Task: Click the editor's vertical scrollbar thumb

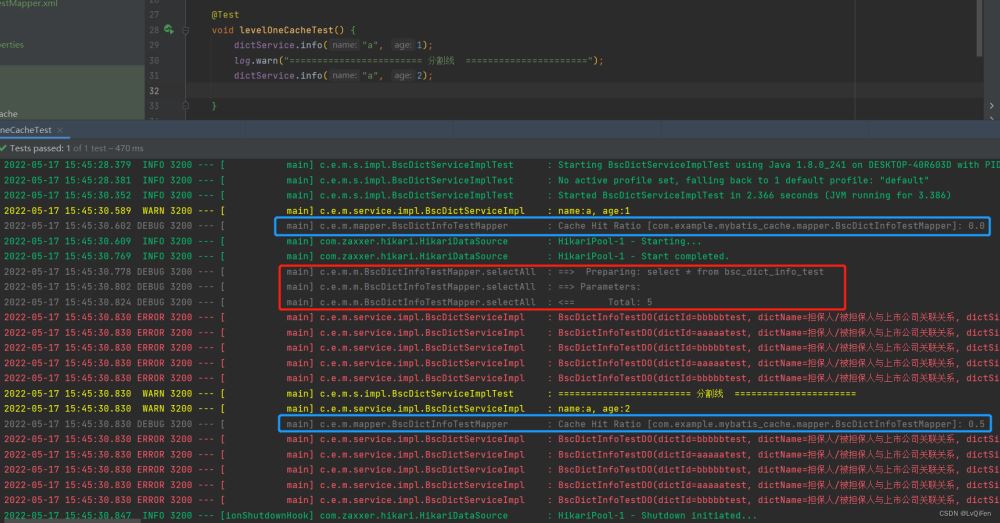Action: 979,29
